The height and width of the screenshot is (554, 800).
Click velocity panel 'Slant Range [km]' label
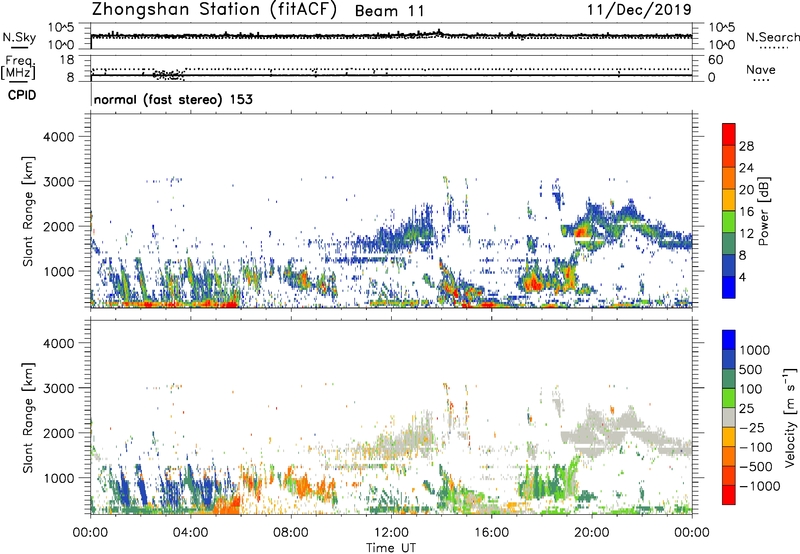[28, 418]
